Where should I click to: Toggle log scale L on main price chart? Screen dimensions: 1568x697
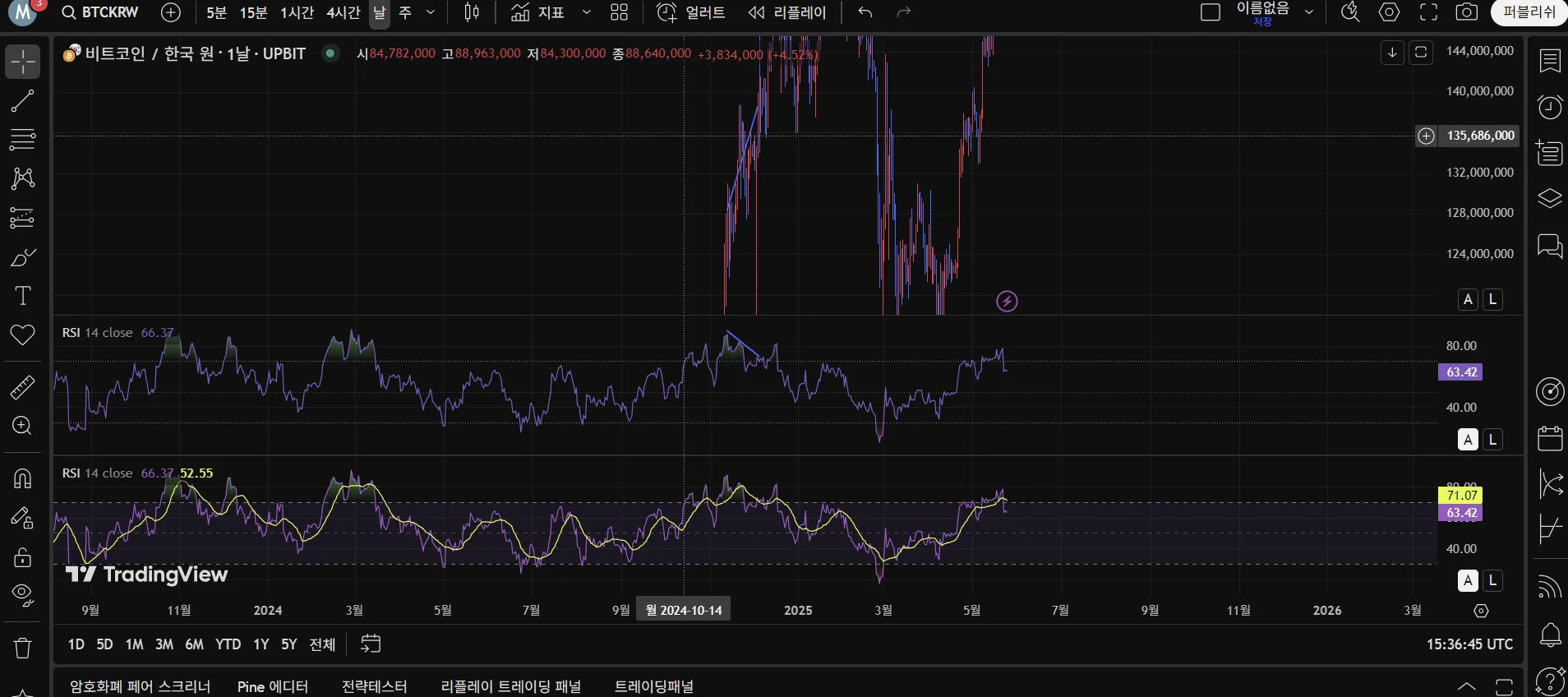click(x=1493, y=299)
